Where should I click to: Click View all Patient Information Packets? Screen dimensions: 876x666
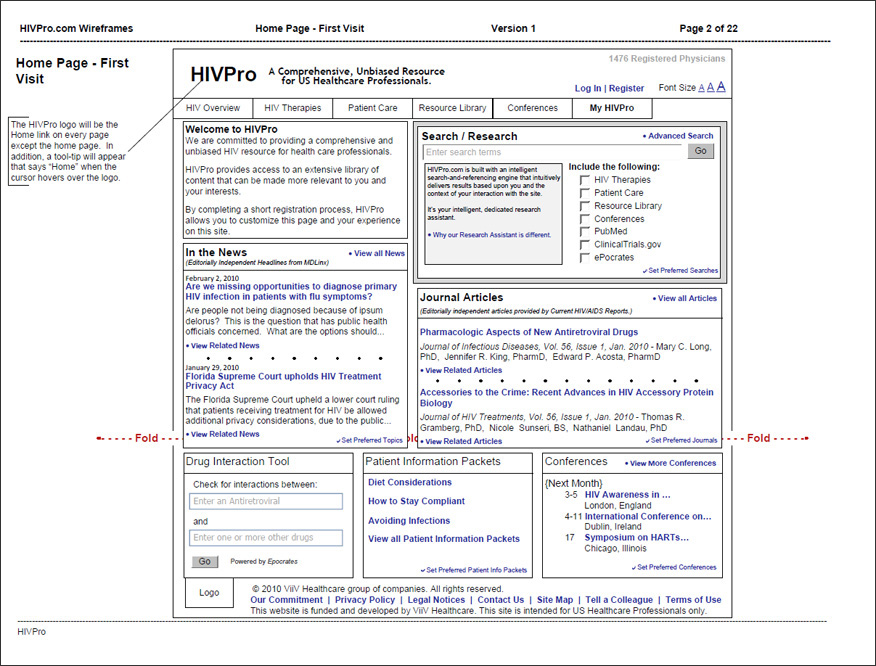tap(444, 539)
